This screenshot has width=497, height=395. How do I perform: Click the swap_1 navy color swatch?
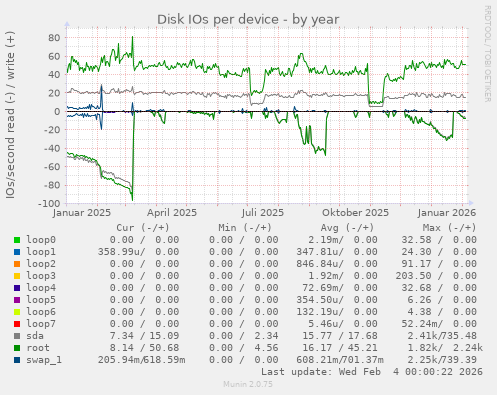[17, 360]
